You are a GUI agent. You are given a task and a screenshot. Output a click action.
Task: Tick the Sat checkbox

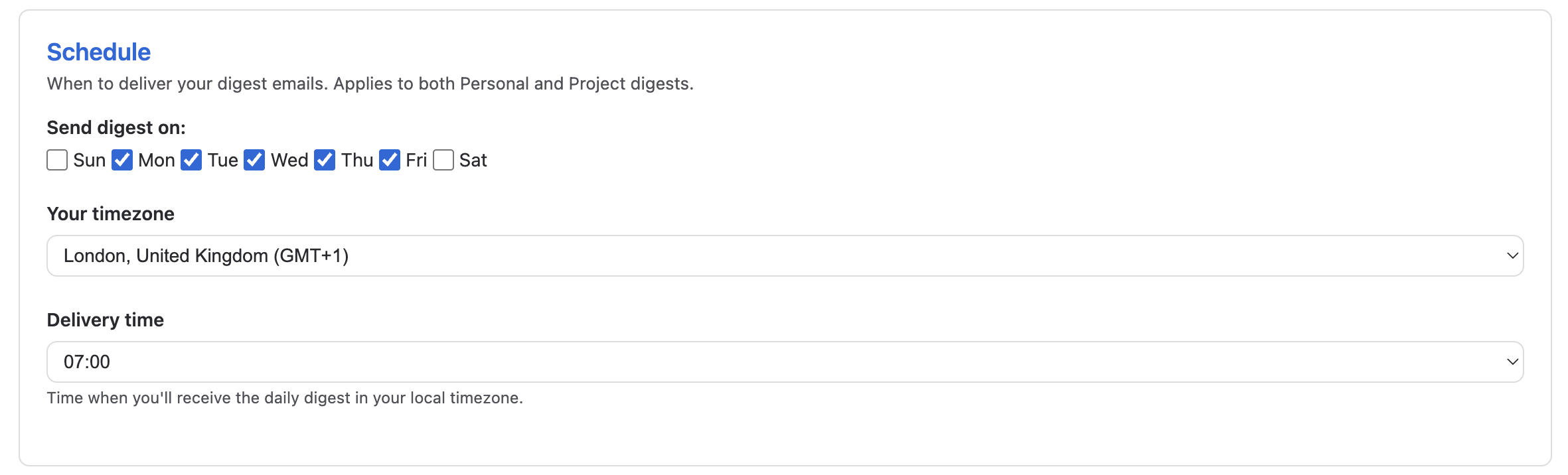click(x=443, y=160)
